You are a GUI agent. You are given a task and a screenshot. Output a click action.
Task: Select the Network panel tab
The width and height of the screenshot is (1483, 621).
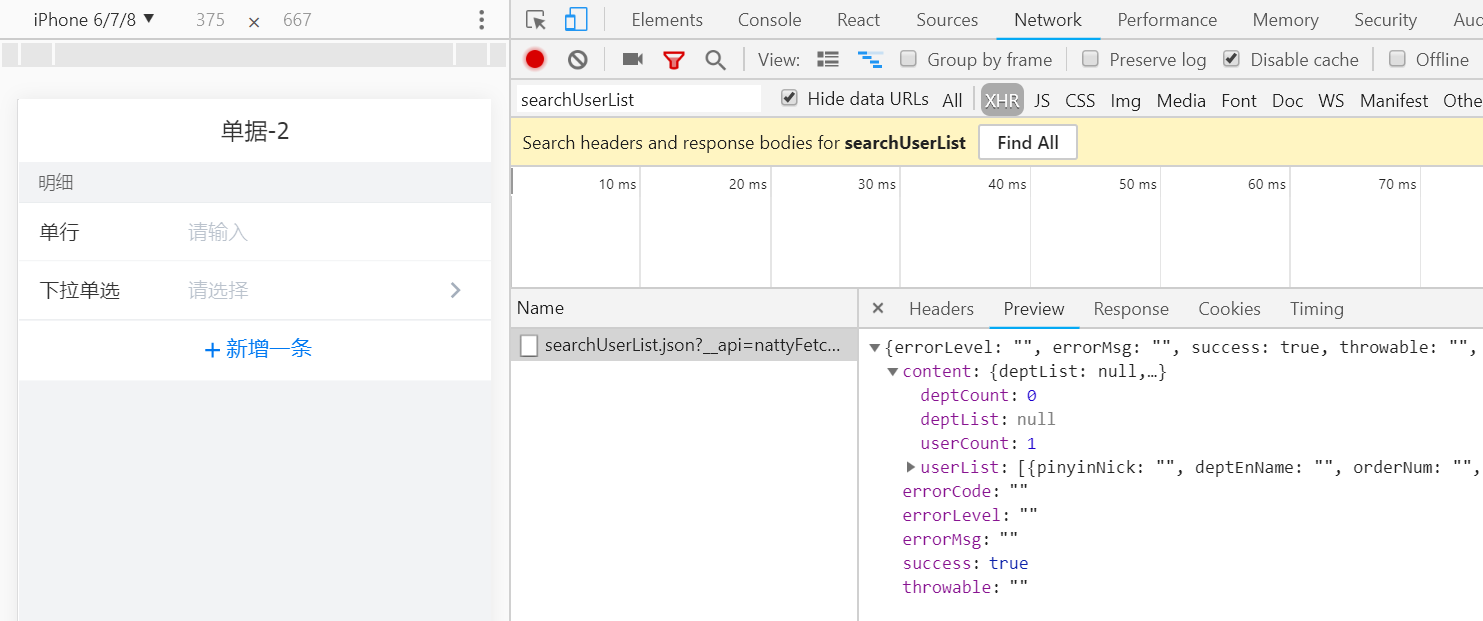1048,20
